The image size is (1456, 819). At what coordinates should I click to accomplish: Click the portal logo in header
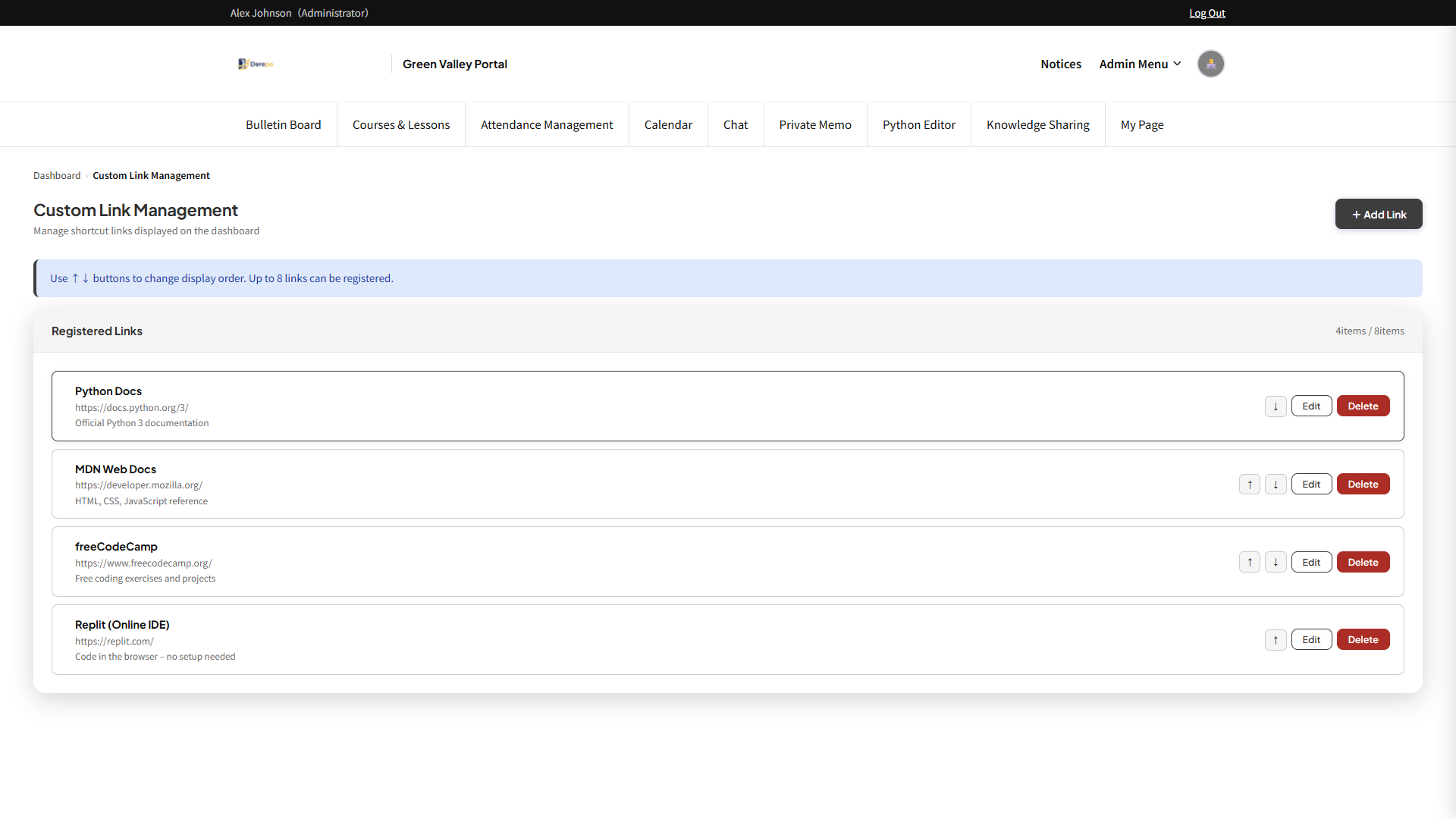(x=256, y=64)
